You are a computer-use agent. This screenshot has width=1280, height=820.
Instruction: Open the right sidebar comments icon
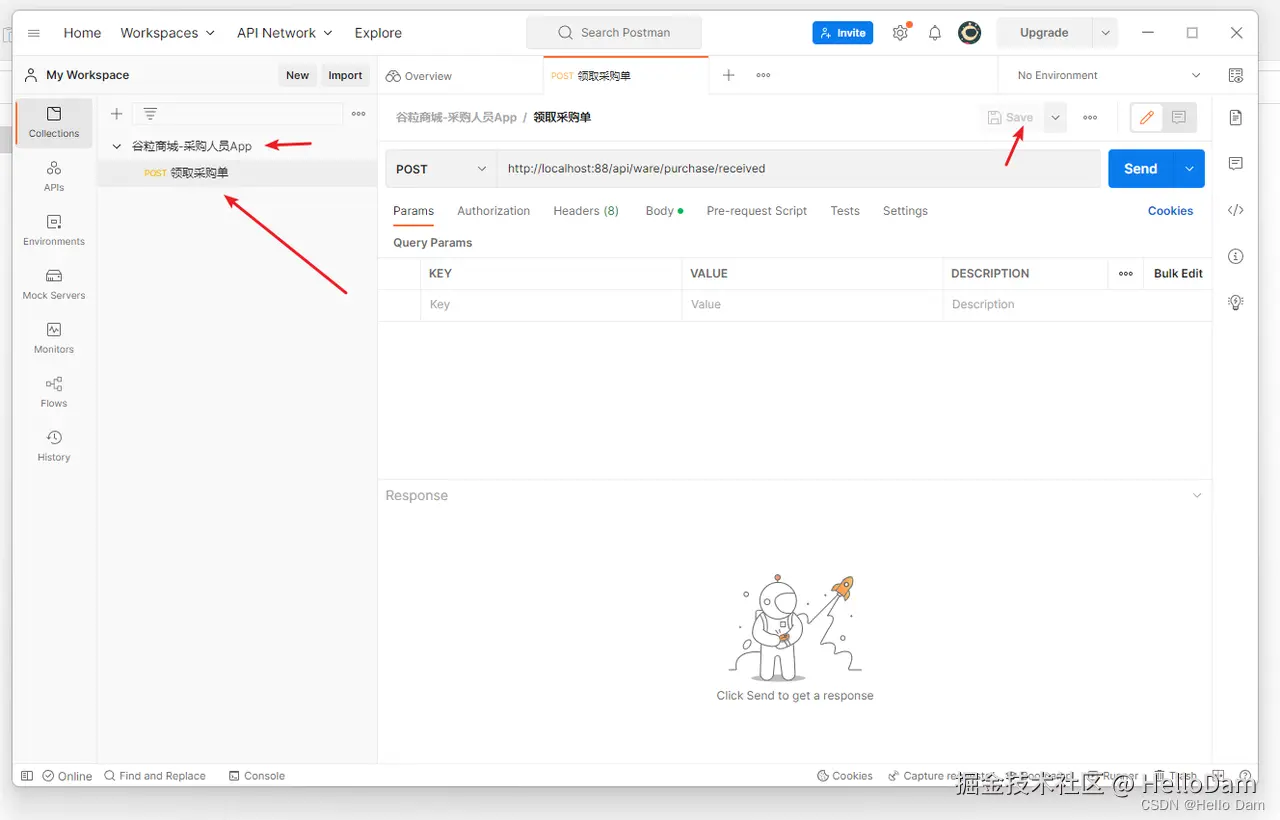(x=1236, y=163)
